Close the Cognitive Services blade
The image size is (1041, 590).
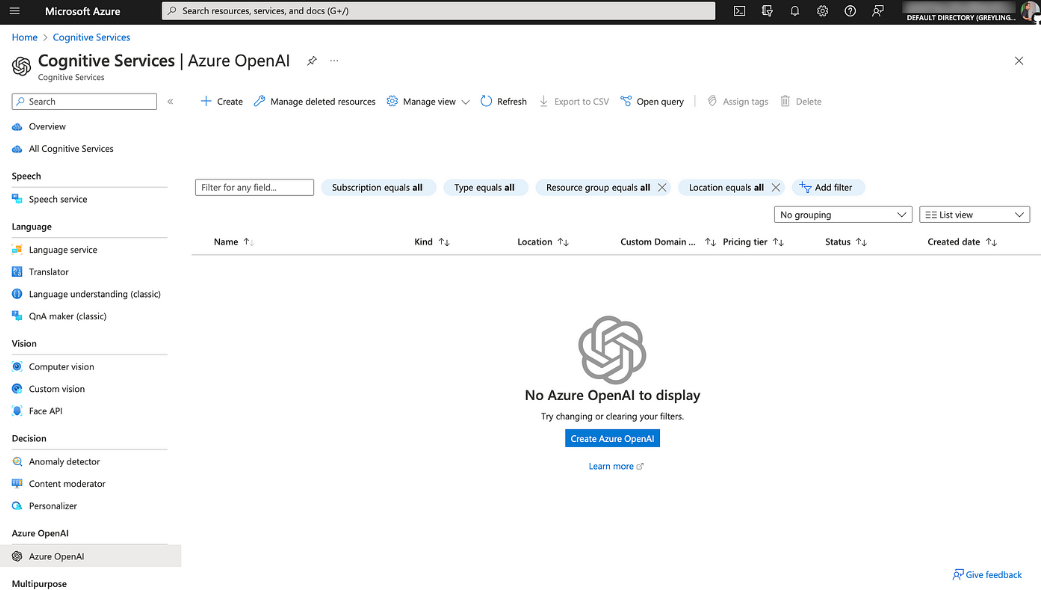click(x=1018, y=61)
